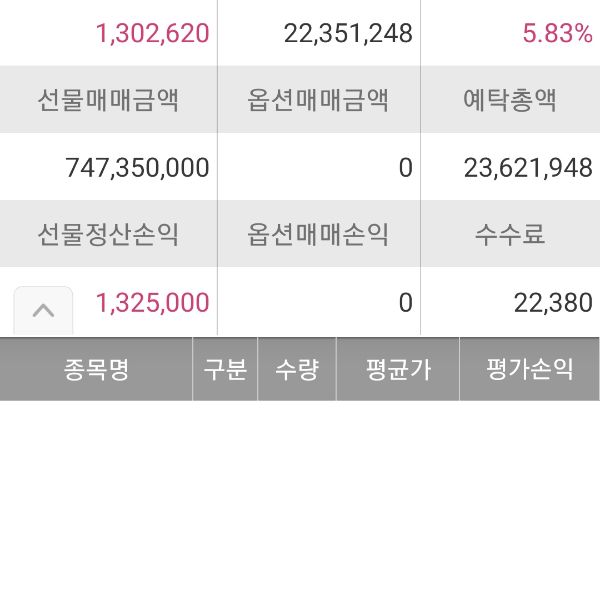This screenshot has width=600, height=600.
Task: Select the 1,325,000 settlement profit value
Action: (x=153, y=303)
